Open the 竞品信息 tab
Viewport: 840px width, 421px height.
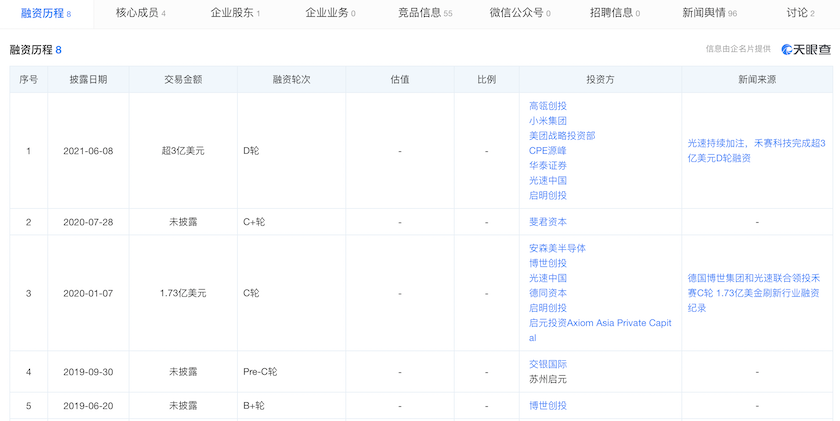click(425, 13)
